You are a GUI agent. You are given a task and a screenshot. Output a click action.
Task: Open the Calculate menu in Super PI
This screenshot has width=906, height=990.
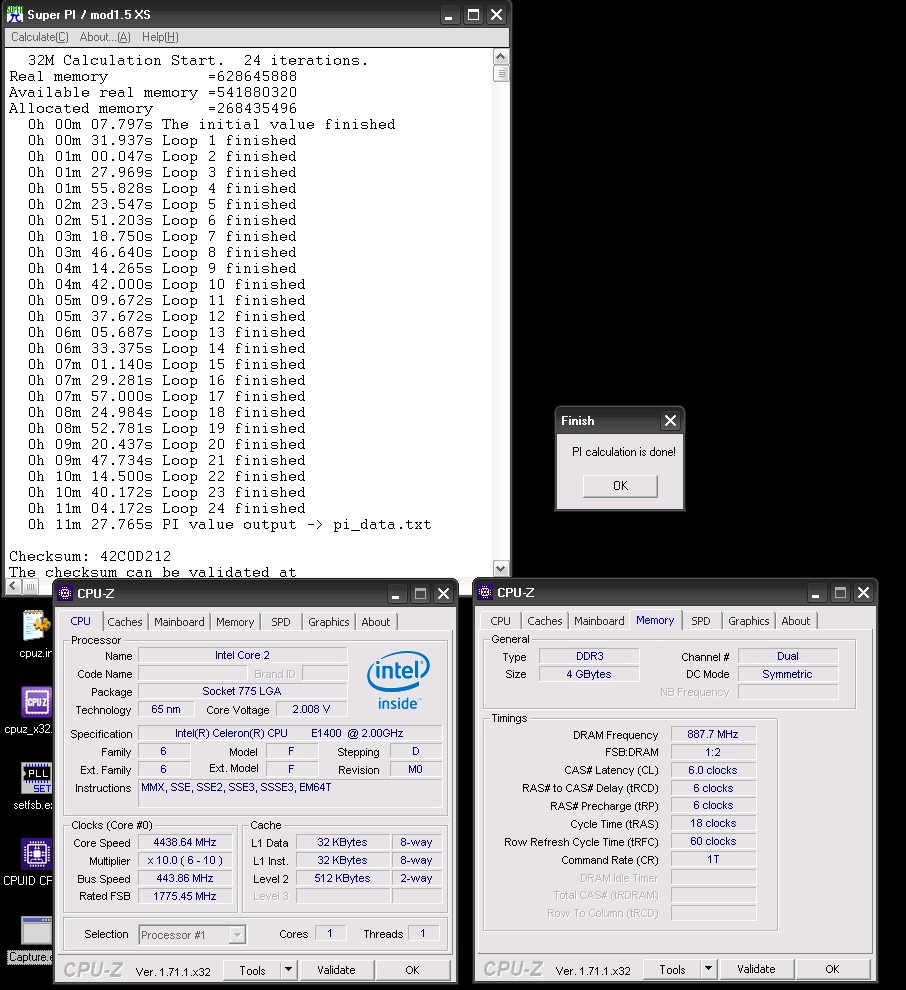[40, 37]
